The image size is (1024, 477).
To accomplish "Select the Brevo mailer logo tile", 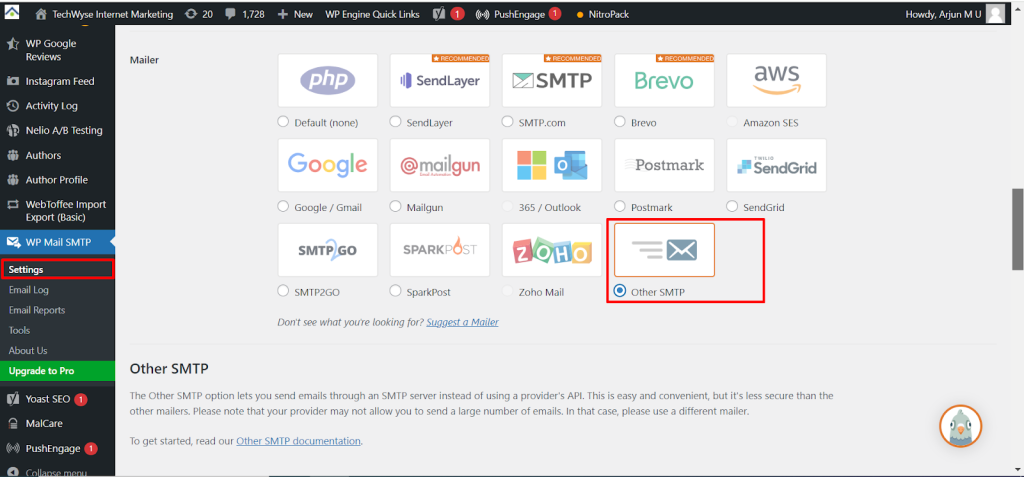I will pos(664,81).
